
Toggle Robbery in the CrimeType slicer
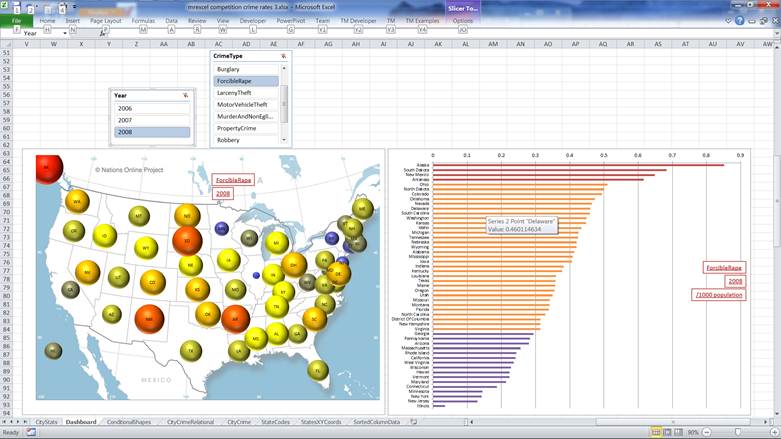click(x=246, y=140)
